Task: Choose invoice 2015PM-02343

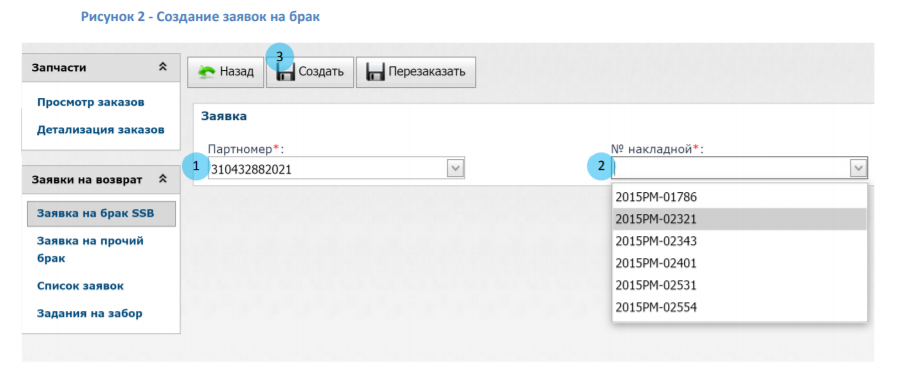Action: click(x=740, y=241)
